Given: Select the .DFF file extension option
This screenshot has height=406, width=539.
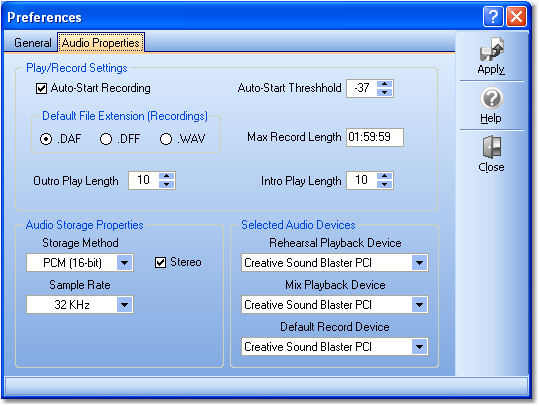Looking at the screenshot, I should tap(106, 139).
